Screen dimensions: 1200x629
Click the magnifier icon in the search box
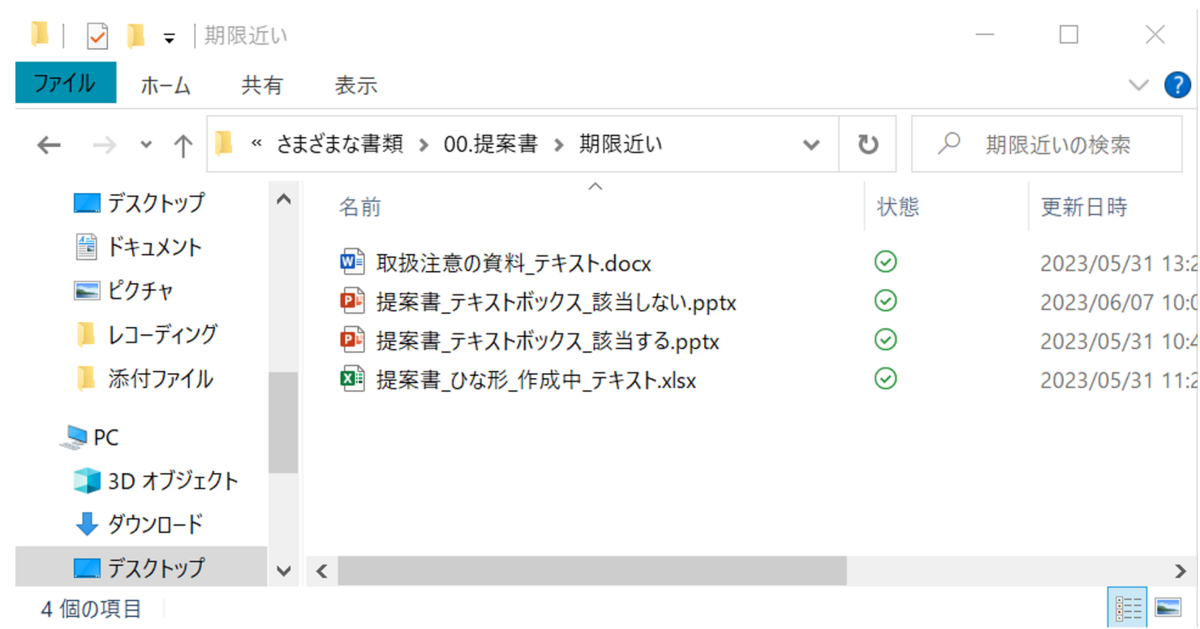point(948,145)
